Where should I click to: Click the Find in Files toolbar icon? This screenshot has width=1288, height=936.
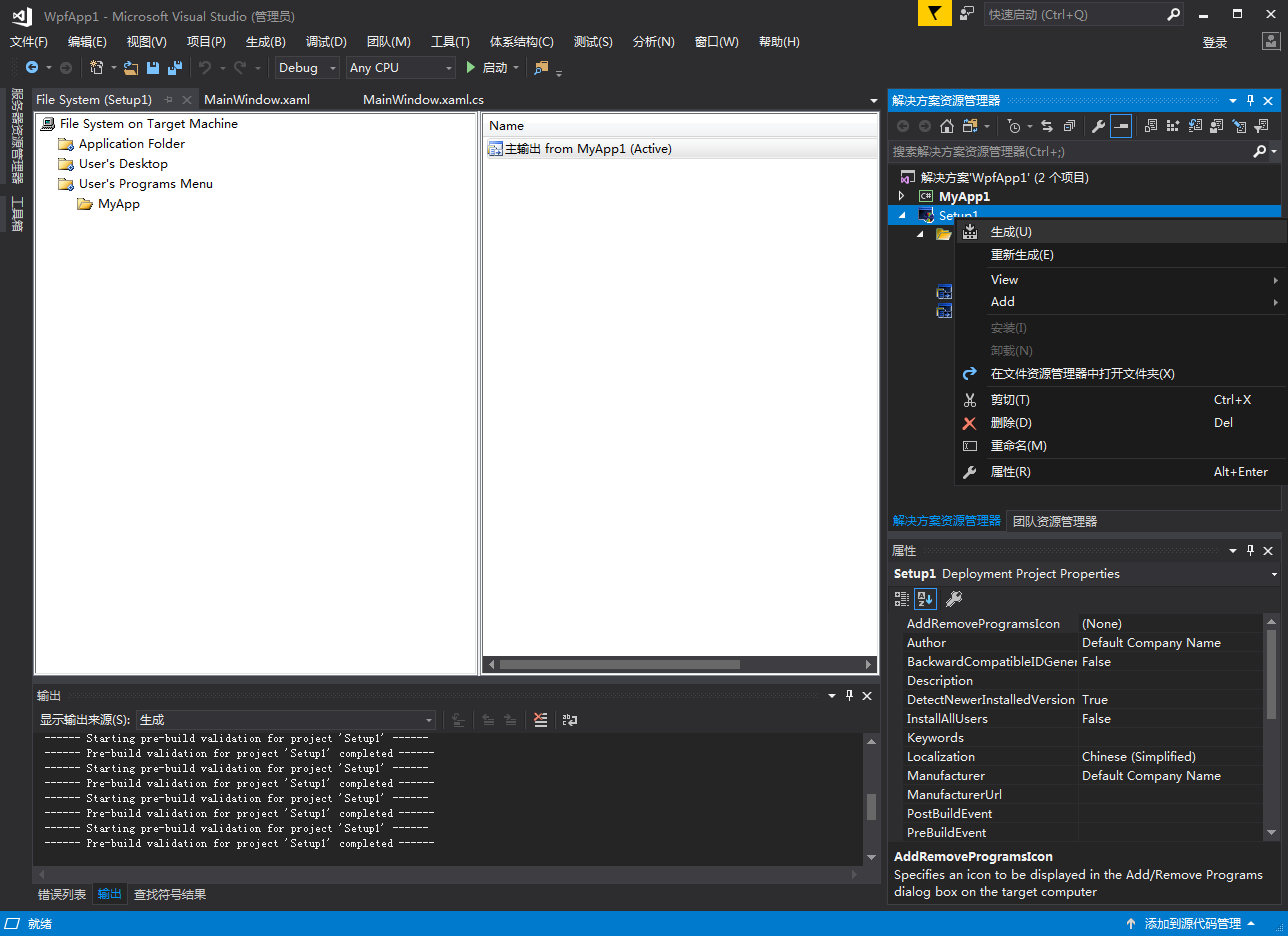541,68
